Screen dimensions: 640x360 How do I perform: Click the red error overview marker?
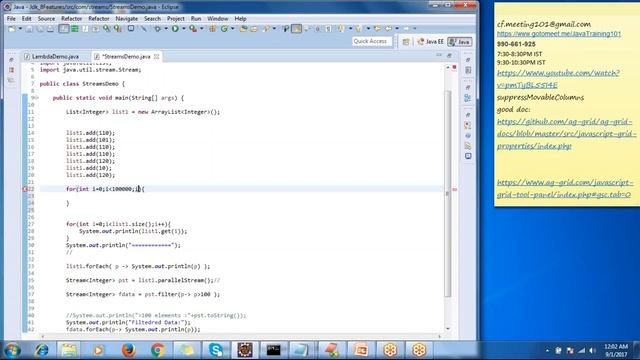point(454,189)
